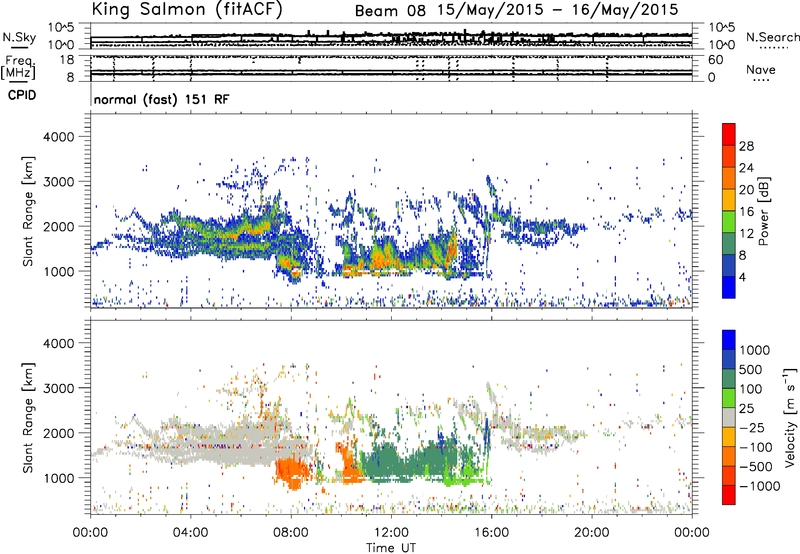
Task: Click the red segment of the Power colorbar
Action: [x=729, y=134]
